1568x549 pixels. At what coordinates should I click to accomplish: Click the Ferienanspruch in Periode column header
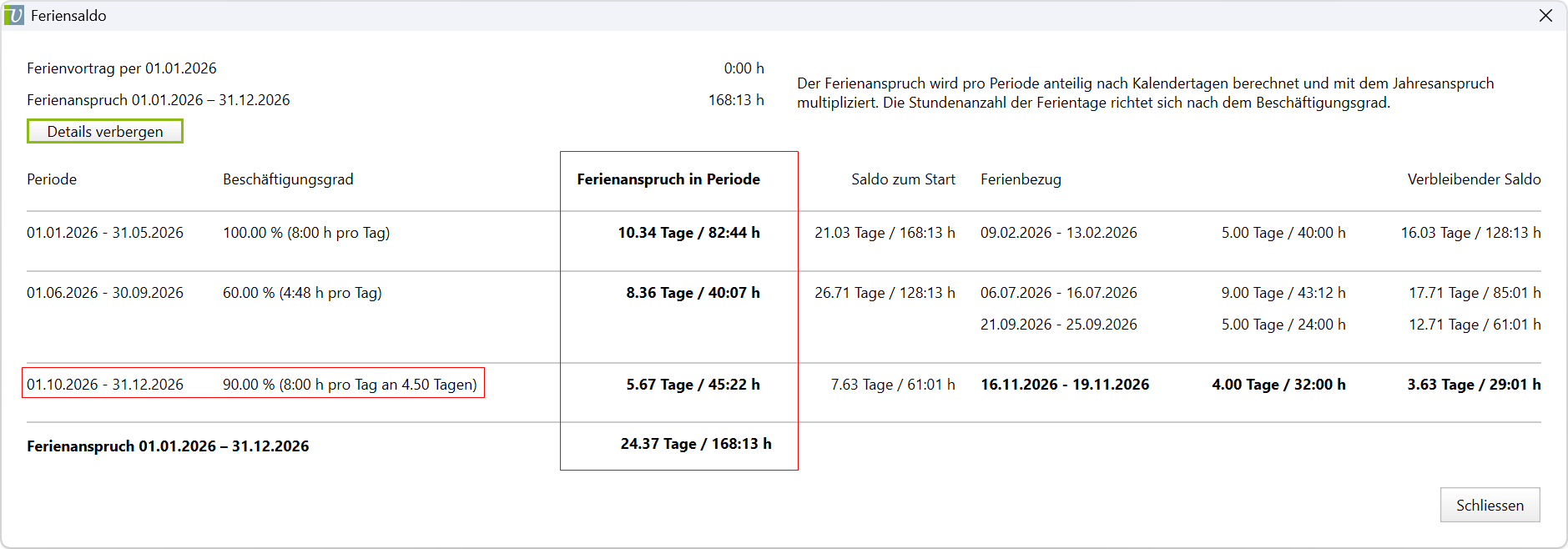668,179
